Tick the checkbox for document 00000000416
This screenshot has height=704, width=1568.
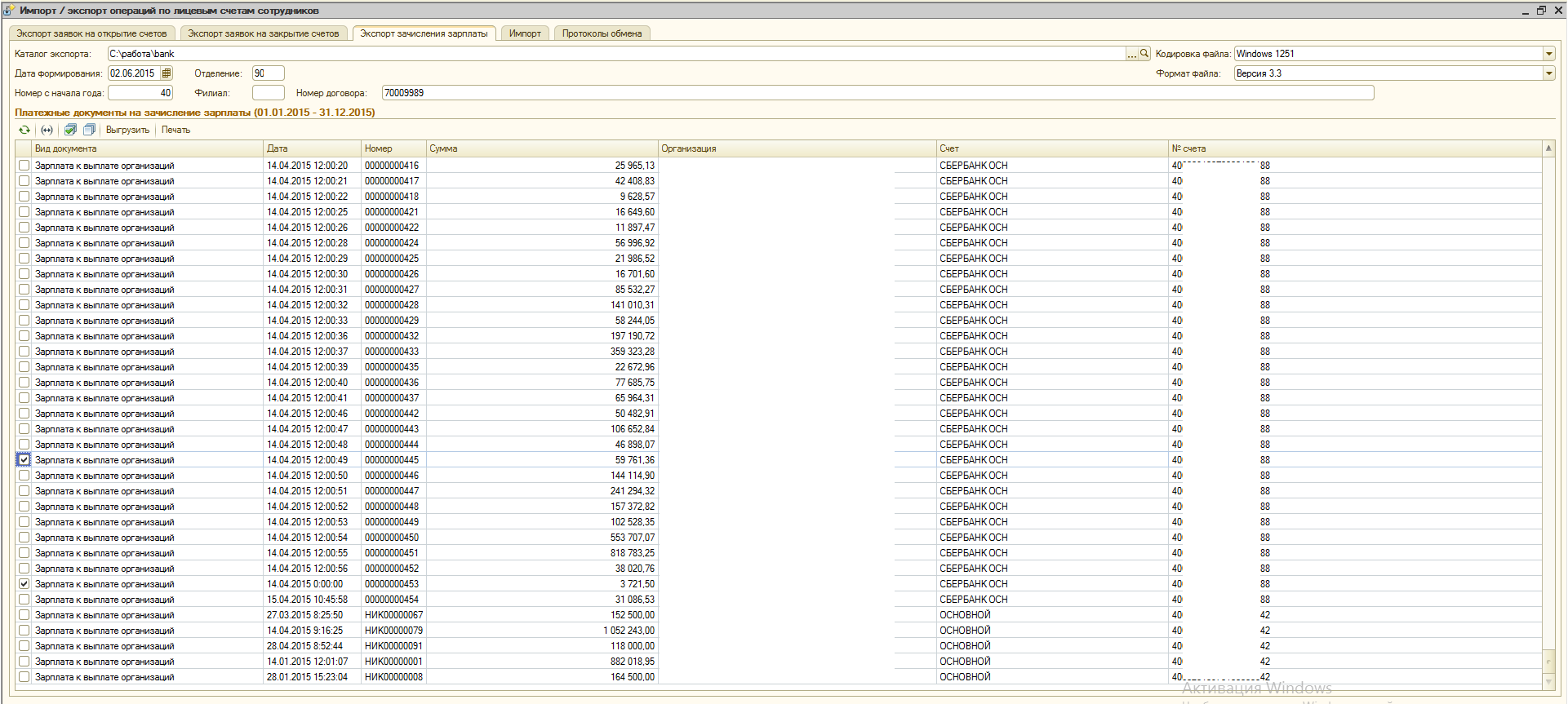coord(24,166)
